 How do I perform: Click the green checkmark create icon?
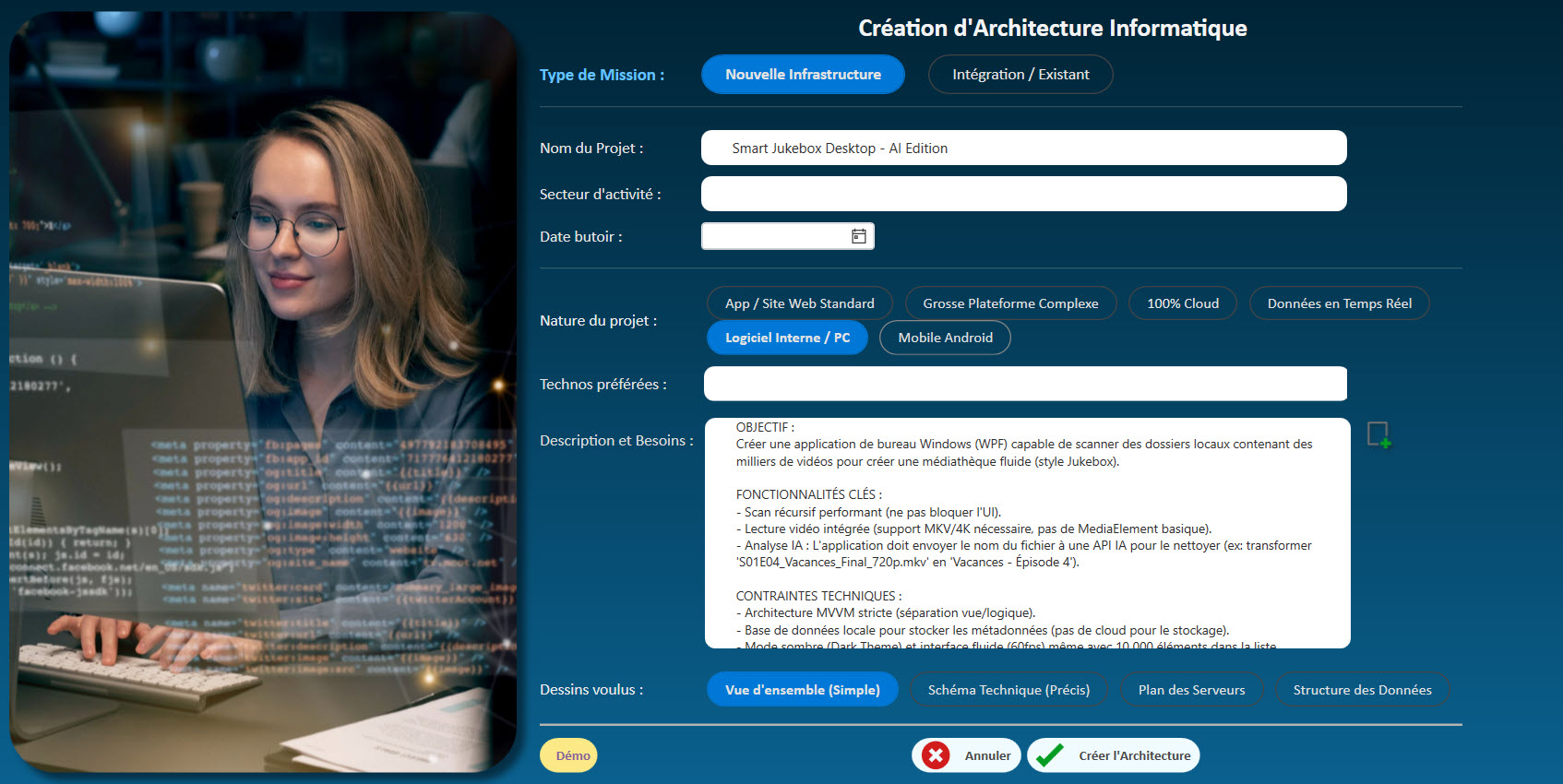pos(1050,755)
